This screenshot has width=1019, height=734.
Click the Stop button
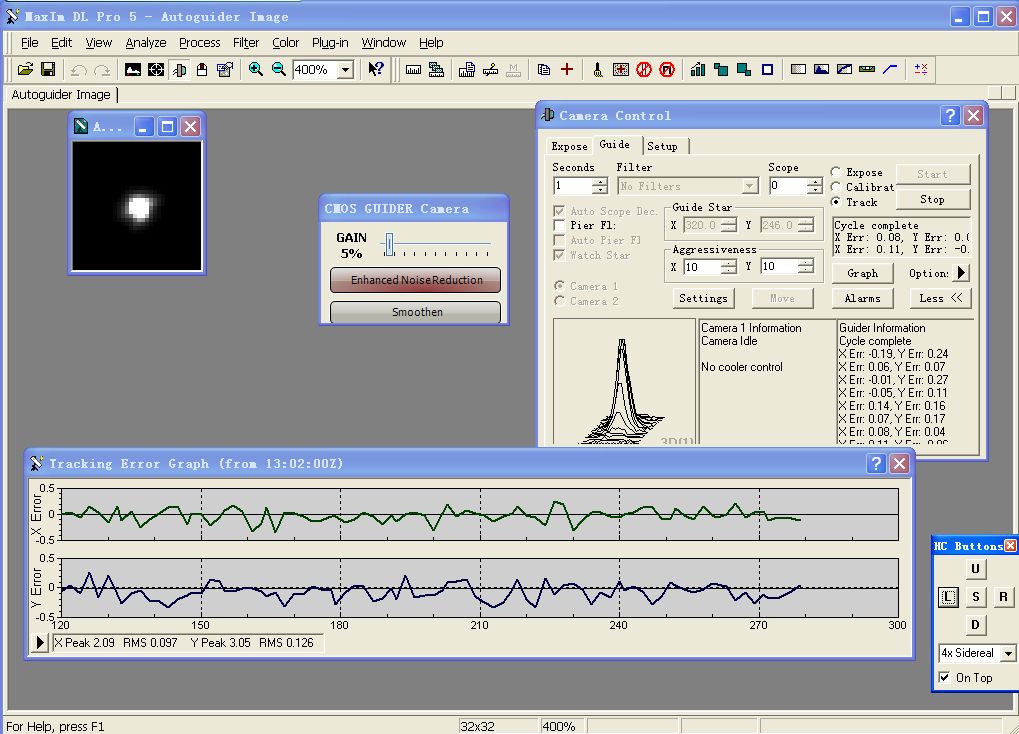tap(933, 200)
